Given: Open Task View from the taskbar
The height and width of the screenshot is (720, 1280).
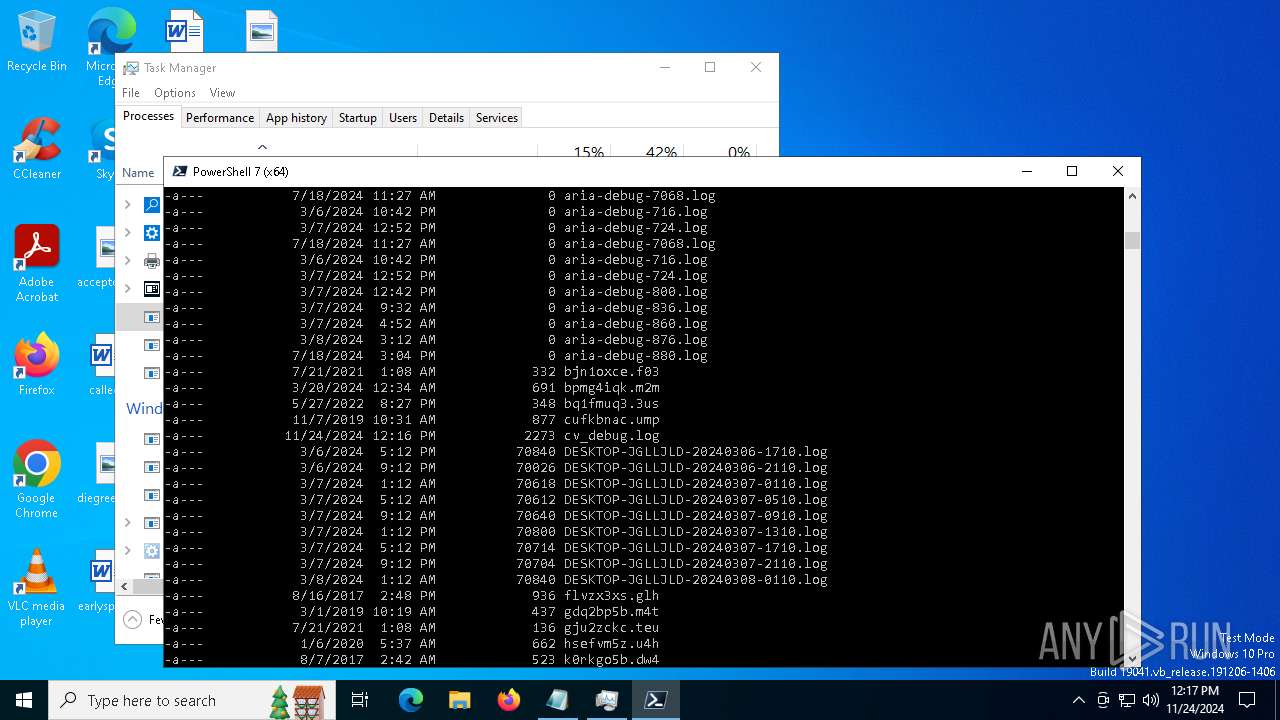Looking at the screenshot, I should 360,700.
